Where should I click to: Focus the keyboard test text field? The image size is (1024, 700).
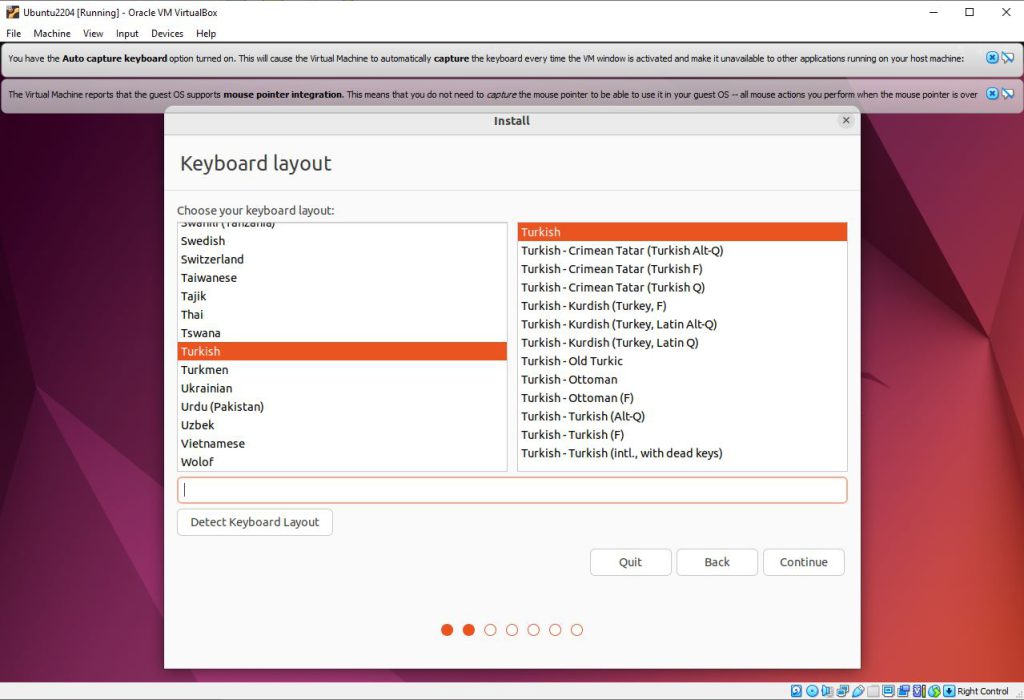(512, 490)
